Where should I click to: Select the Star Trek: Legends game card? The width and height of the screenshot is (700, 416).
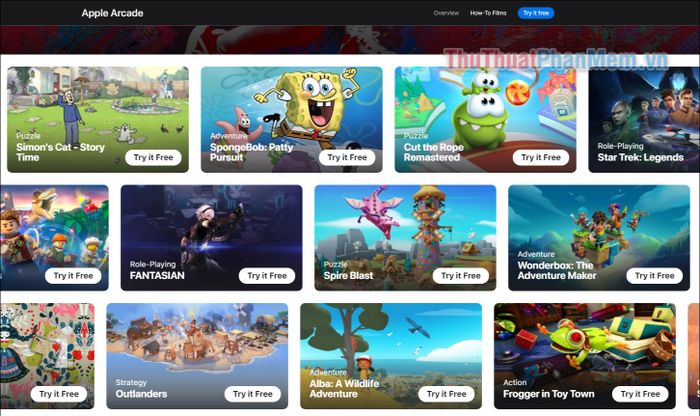644,120
